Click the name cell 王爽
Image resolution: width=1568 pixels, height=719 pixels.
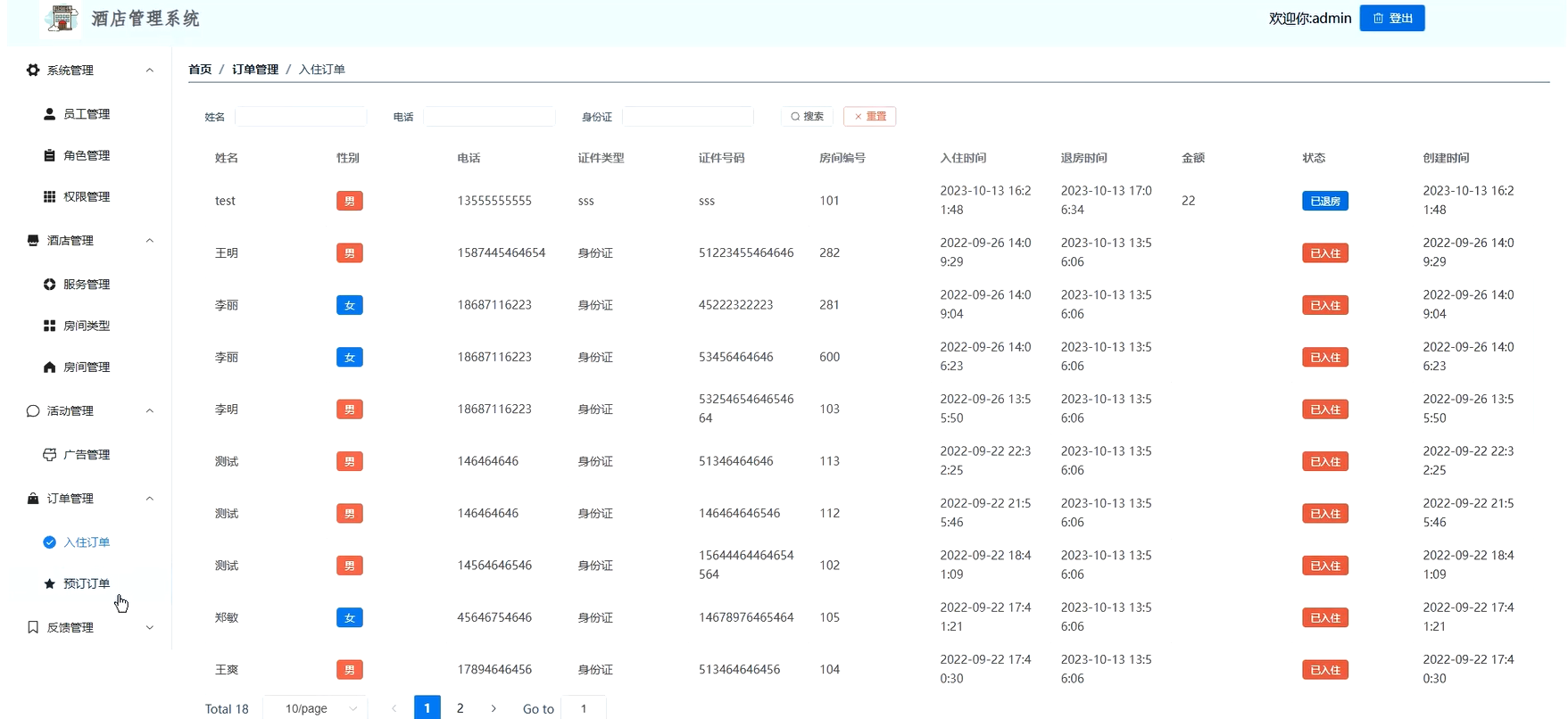tap(227, 670)
